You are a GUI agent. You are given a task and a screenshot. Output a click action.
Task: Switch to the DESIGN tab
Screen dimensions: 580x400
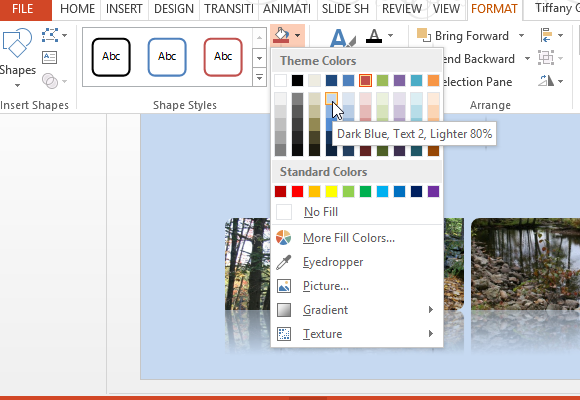pos(173,9)
